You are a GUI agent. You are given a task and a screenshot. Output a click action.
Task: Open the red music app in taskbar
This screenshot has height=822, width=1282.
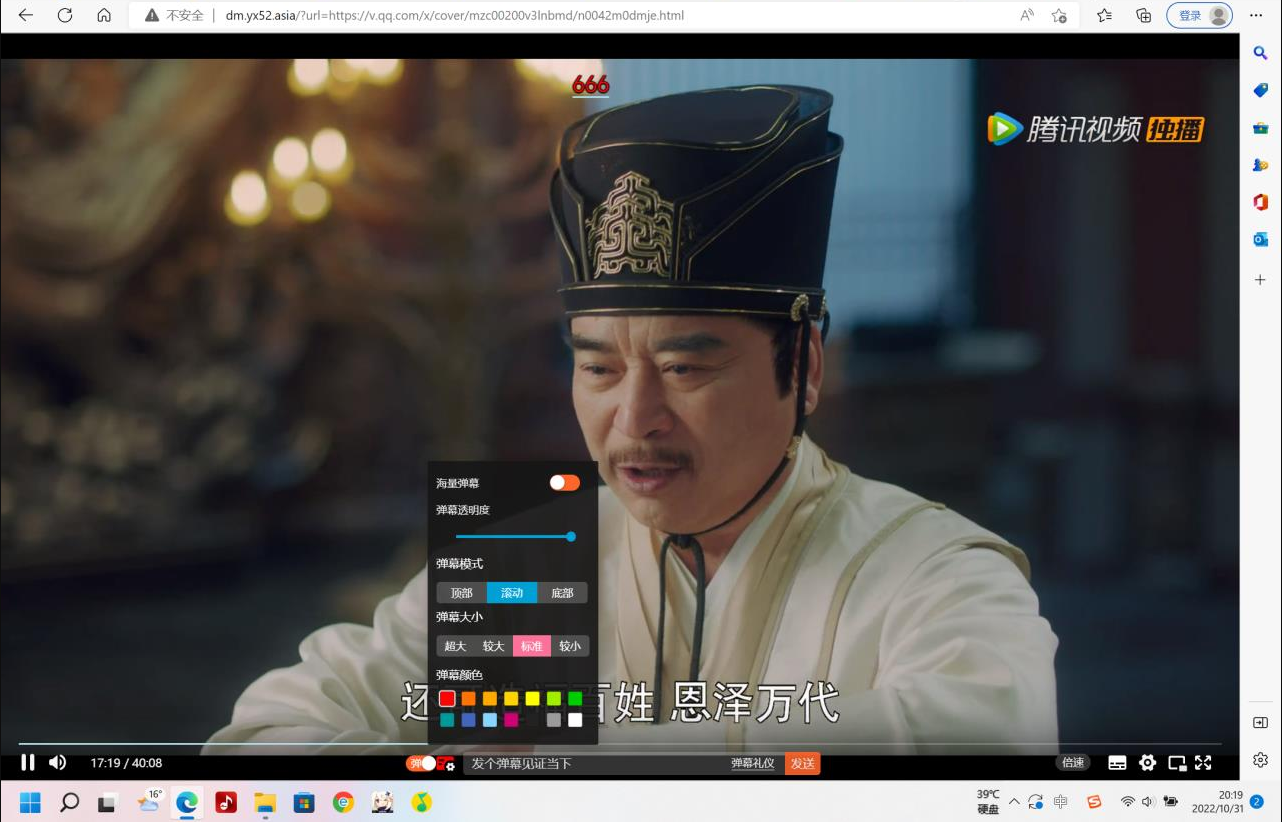click(x=226, y=802)
